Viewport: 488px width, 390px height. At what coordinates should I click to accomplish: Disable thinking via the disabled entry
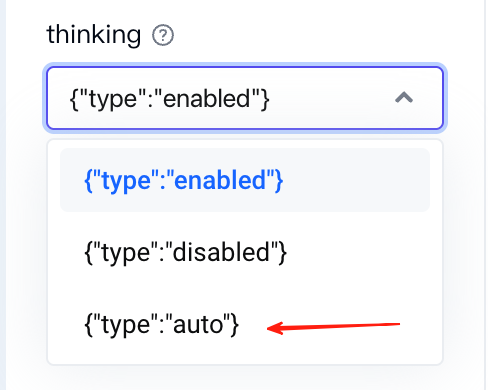pos(245,252)
